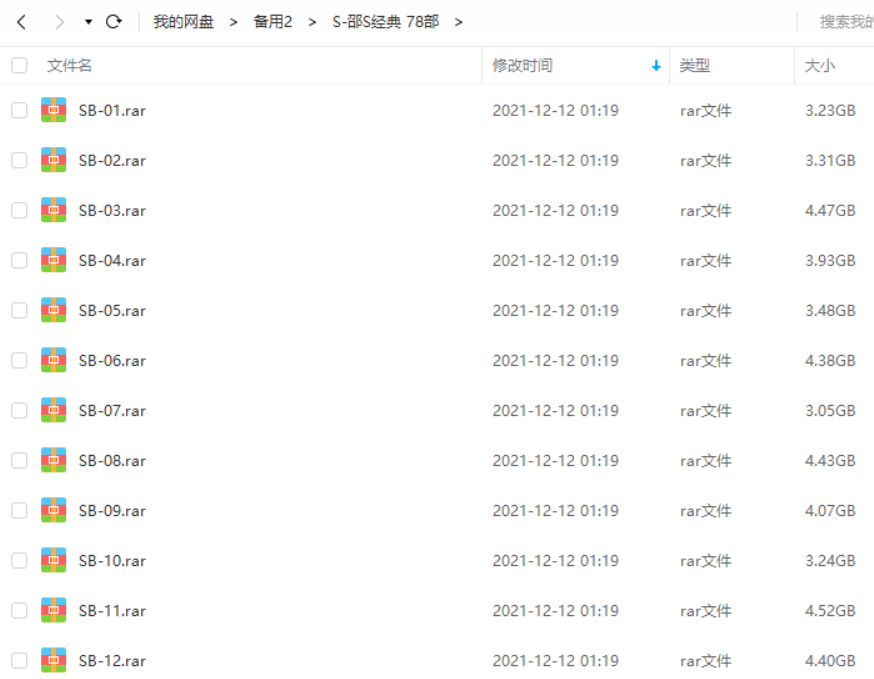Tick the checkbox next to SB-09.rar

click(20, 510)
